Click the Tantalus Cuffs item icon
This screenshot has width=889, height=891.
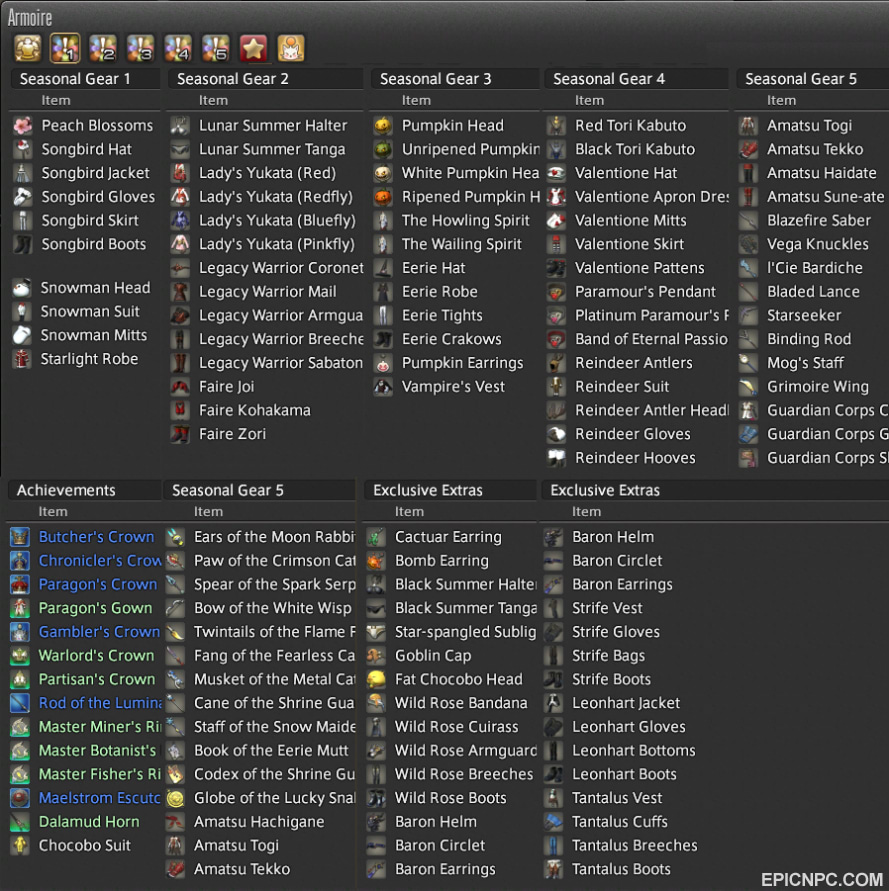coord(554,822)
